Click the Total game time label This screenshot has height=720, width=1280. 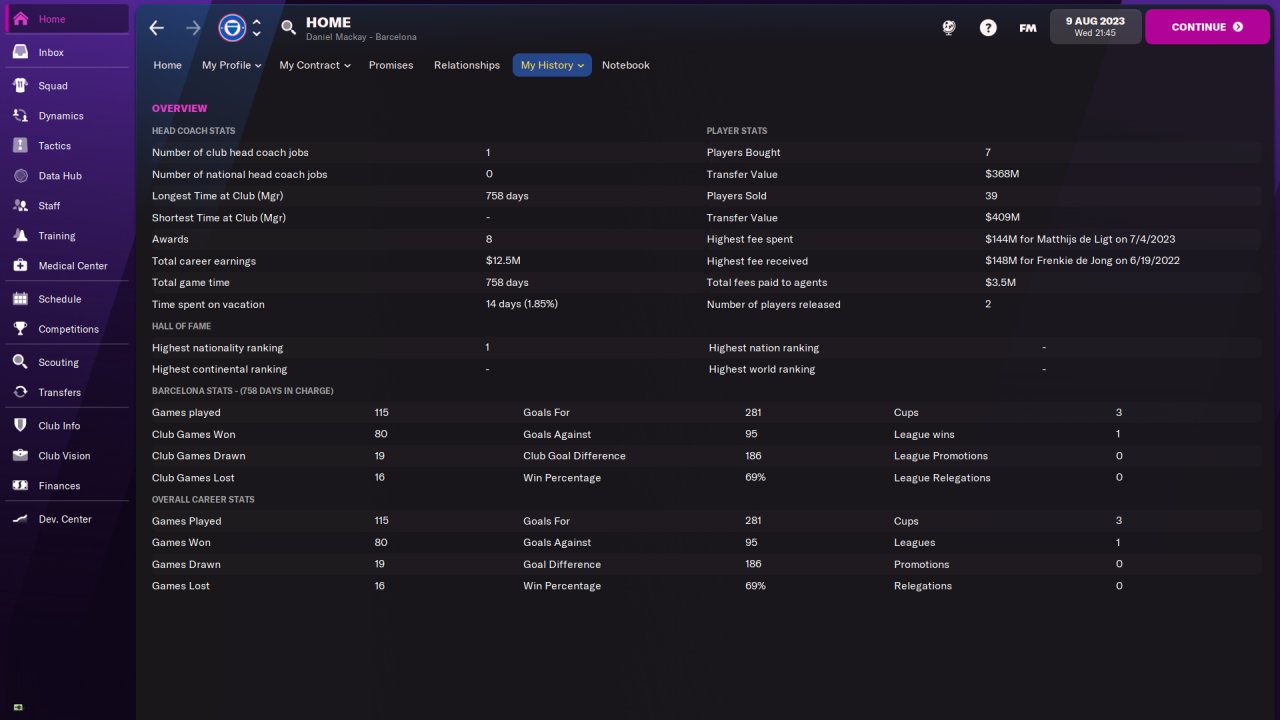coord(191,283)
